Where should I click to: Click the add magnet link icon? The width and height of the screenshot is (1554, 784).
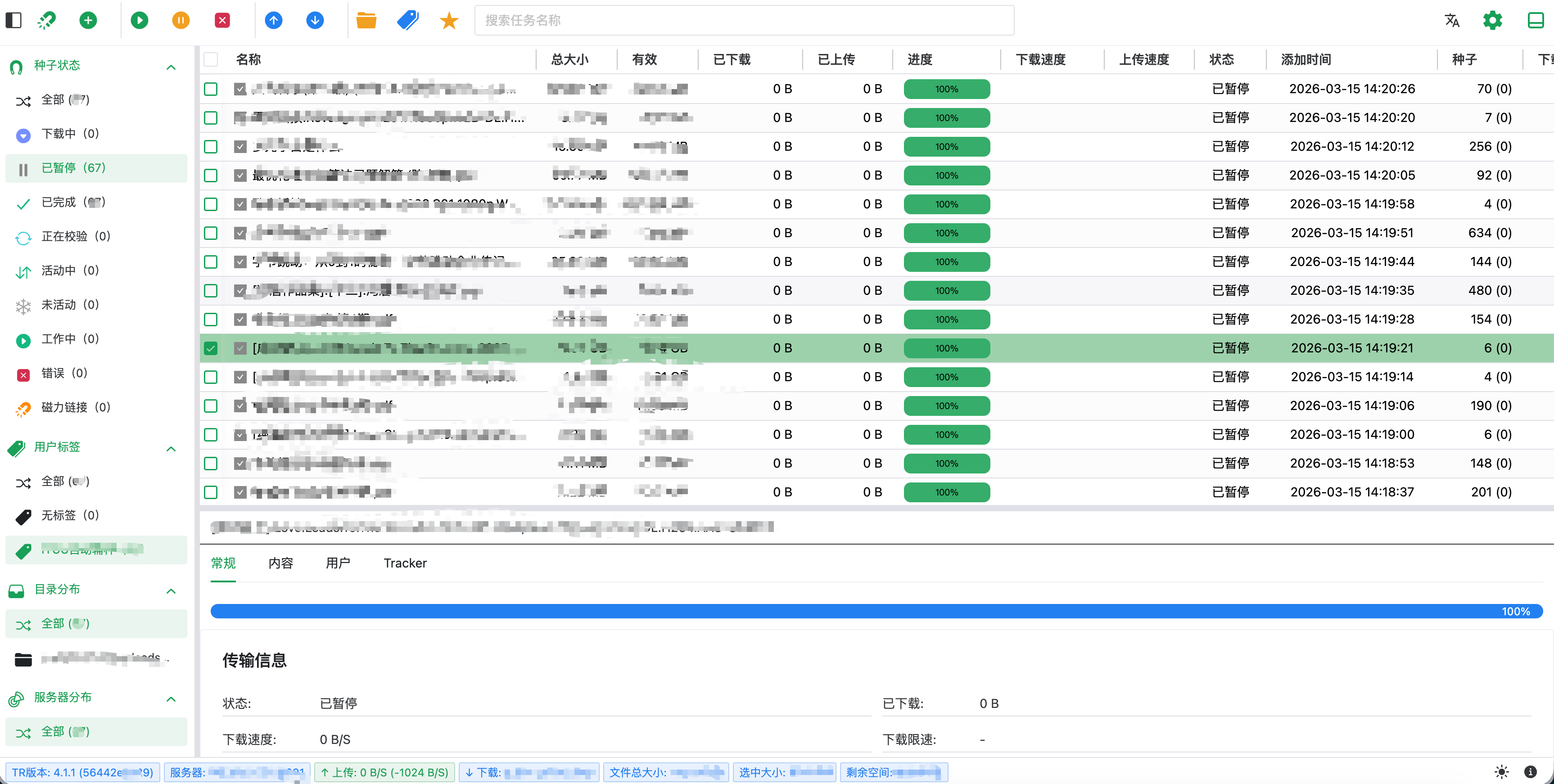[x=46, y=20]
